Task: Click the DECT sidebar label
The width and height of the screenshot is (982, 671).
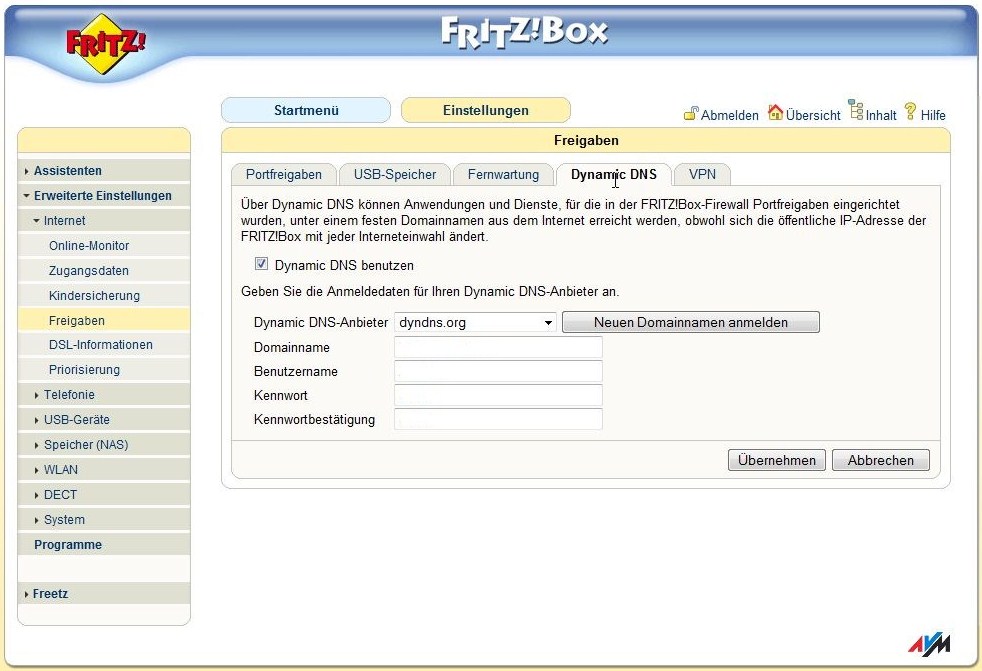Action: (60, 495)
